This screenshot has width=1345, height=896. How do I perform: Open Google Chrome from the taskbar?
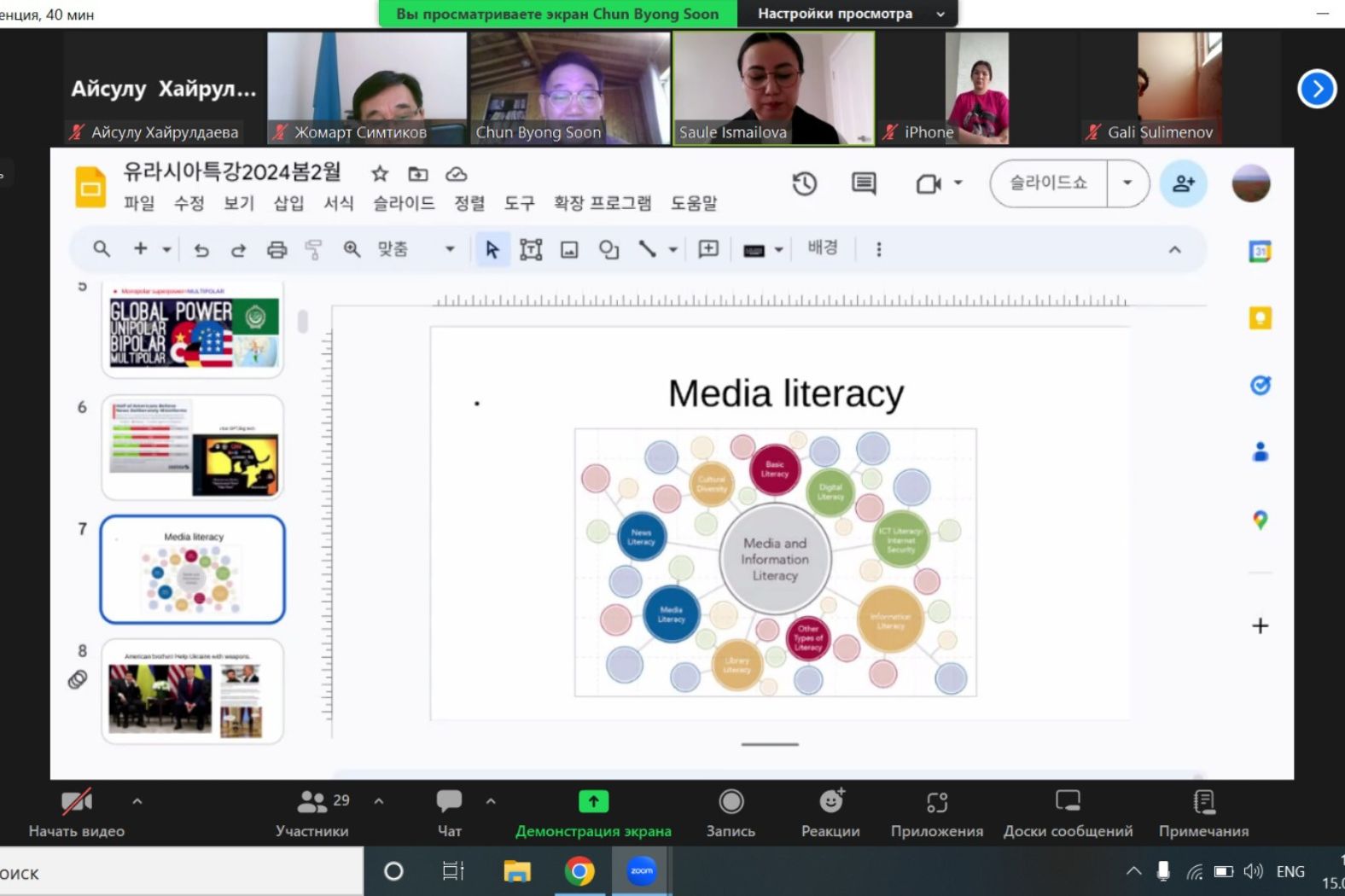pyautogui.click(x=579, y=871)
